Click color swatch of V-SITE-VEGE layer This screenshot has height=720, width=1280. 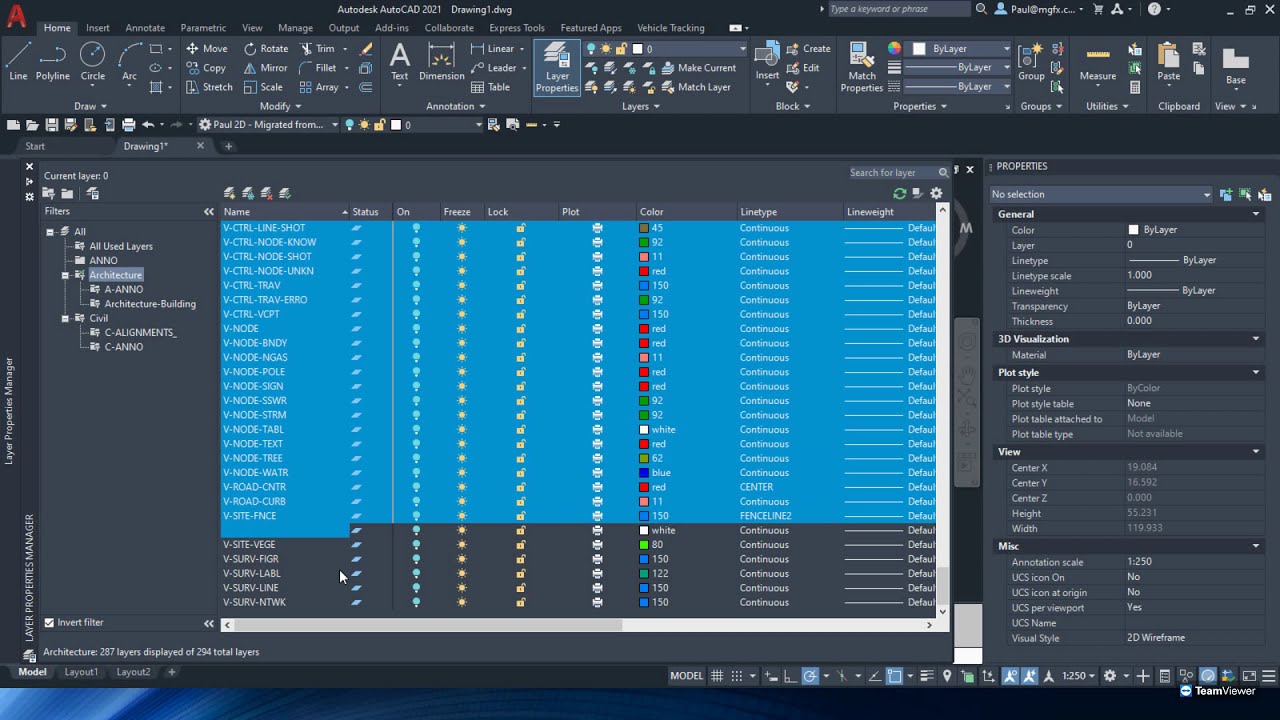[x=644, y=545]
